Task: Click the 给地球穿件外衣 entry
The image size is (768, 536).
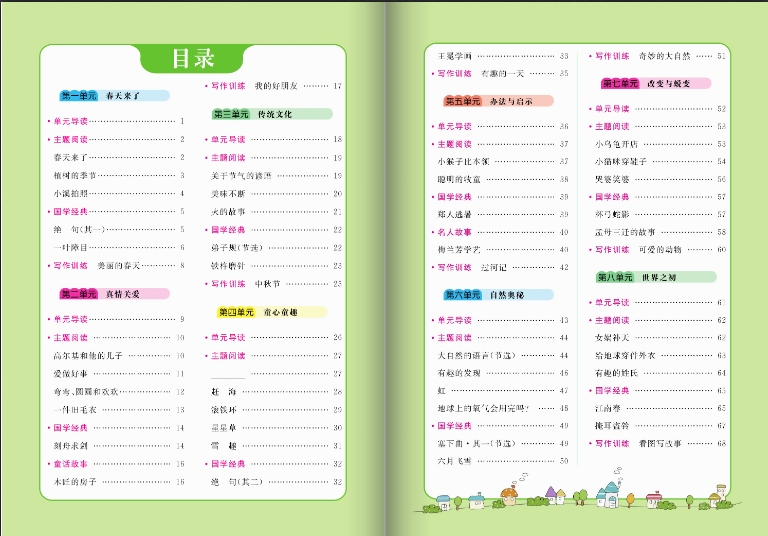Action: pos(624,355)
